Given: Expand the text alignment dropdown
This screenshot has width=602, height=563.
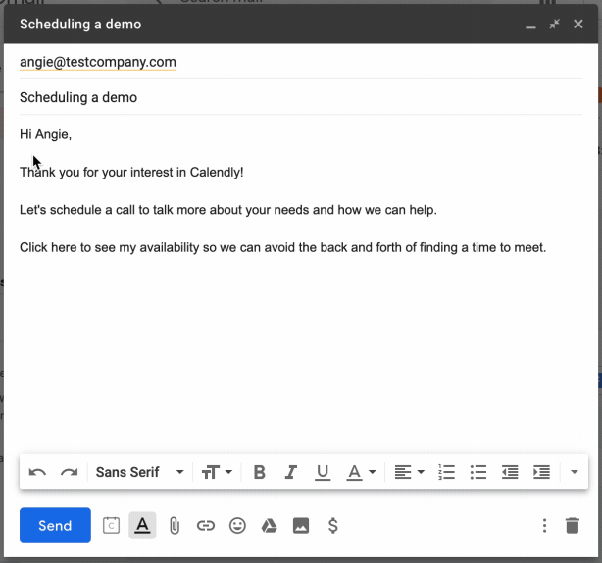Looking at the screenshot, I should 409,472.
